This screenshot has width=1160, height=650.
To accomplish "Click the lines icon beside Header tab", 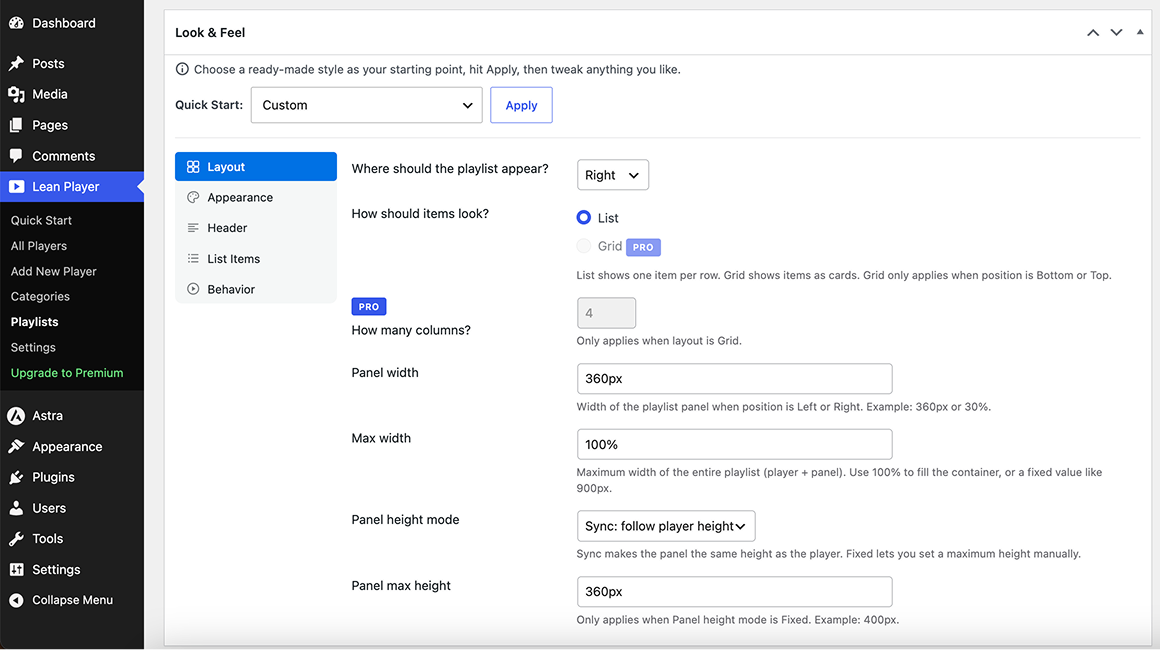I will [x=193, y=228].
